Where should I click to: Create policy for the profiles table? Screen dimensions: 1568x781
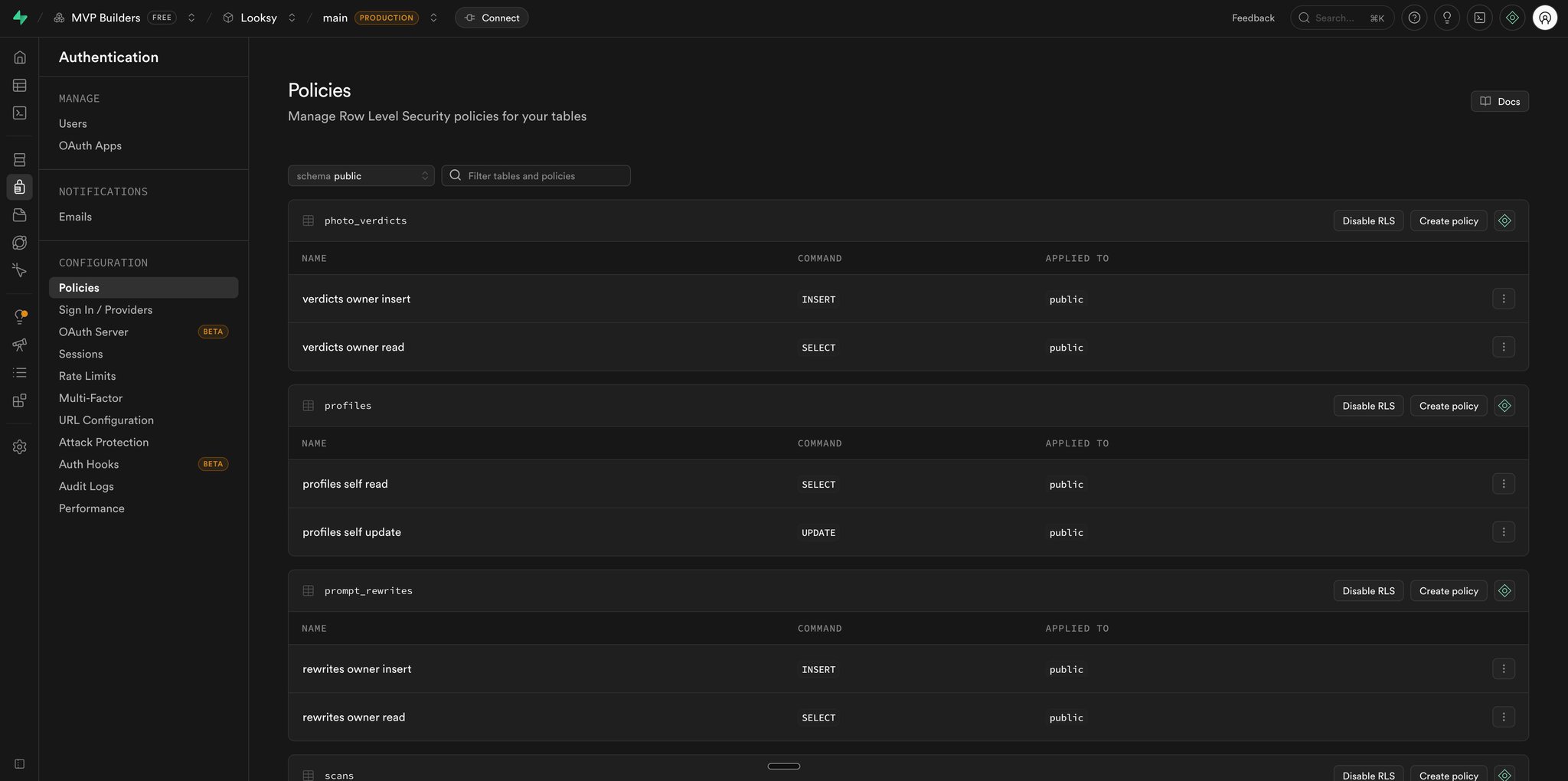pyautogui.click(x=1449, y=406)
